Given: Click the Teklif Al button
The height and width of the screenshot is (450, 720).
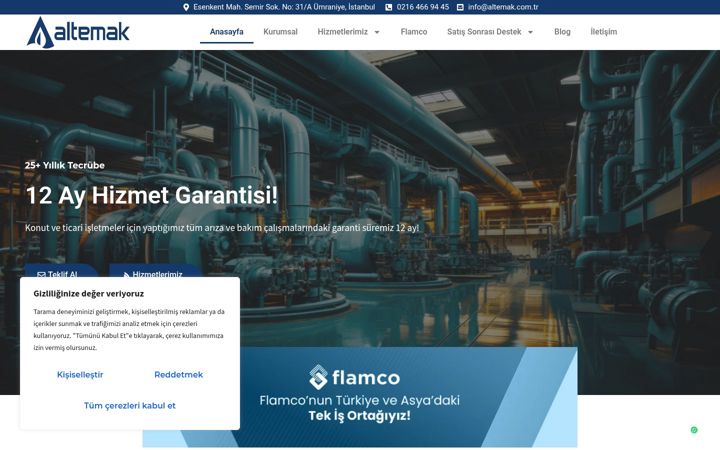Looking at the screenshot, I should 61,271.
